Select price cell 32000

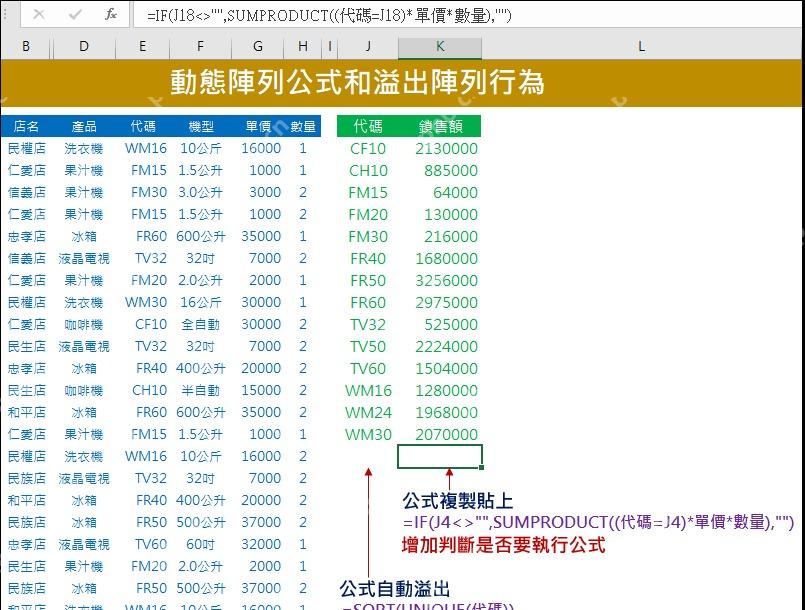click(x=261, y=544)
